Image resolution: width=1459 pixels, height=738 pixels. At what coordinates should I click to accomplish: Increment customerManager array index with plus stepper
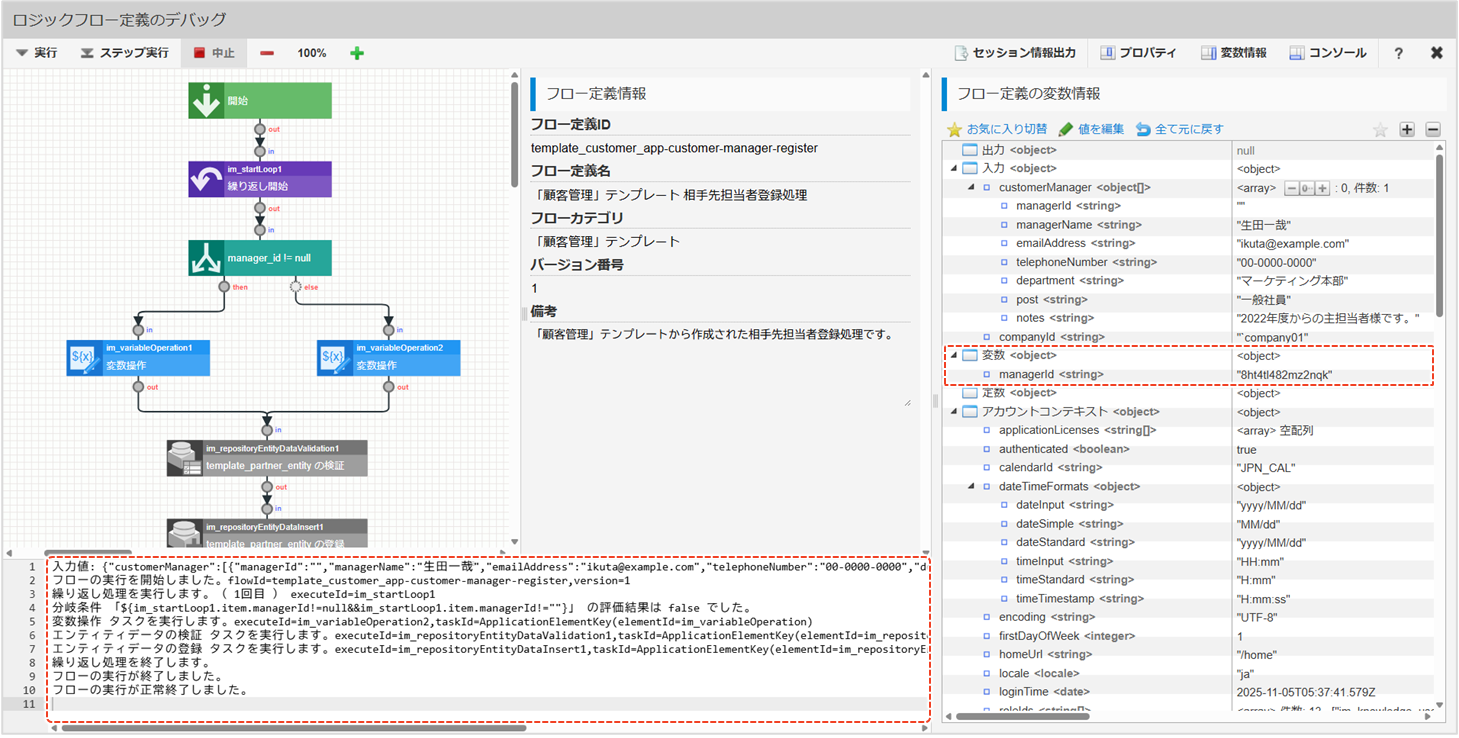(x=1322, y=188)
